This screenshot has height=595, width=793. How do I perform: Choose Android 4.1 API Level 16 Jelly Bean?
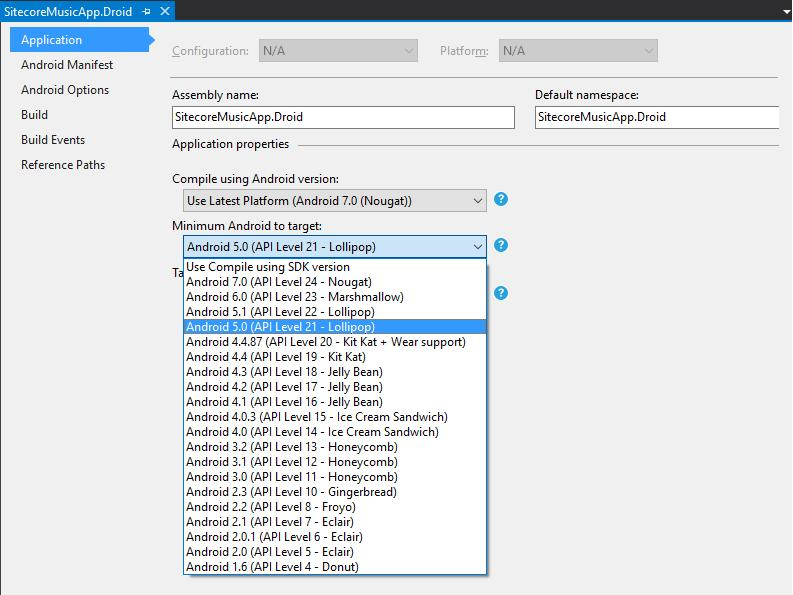(x=335, y=402)
